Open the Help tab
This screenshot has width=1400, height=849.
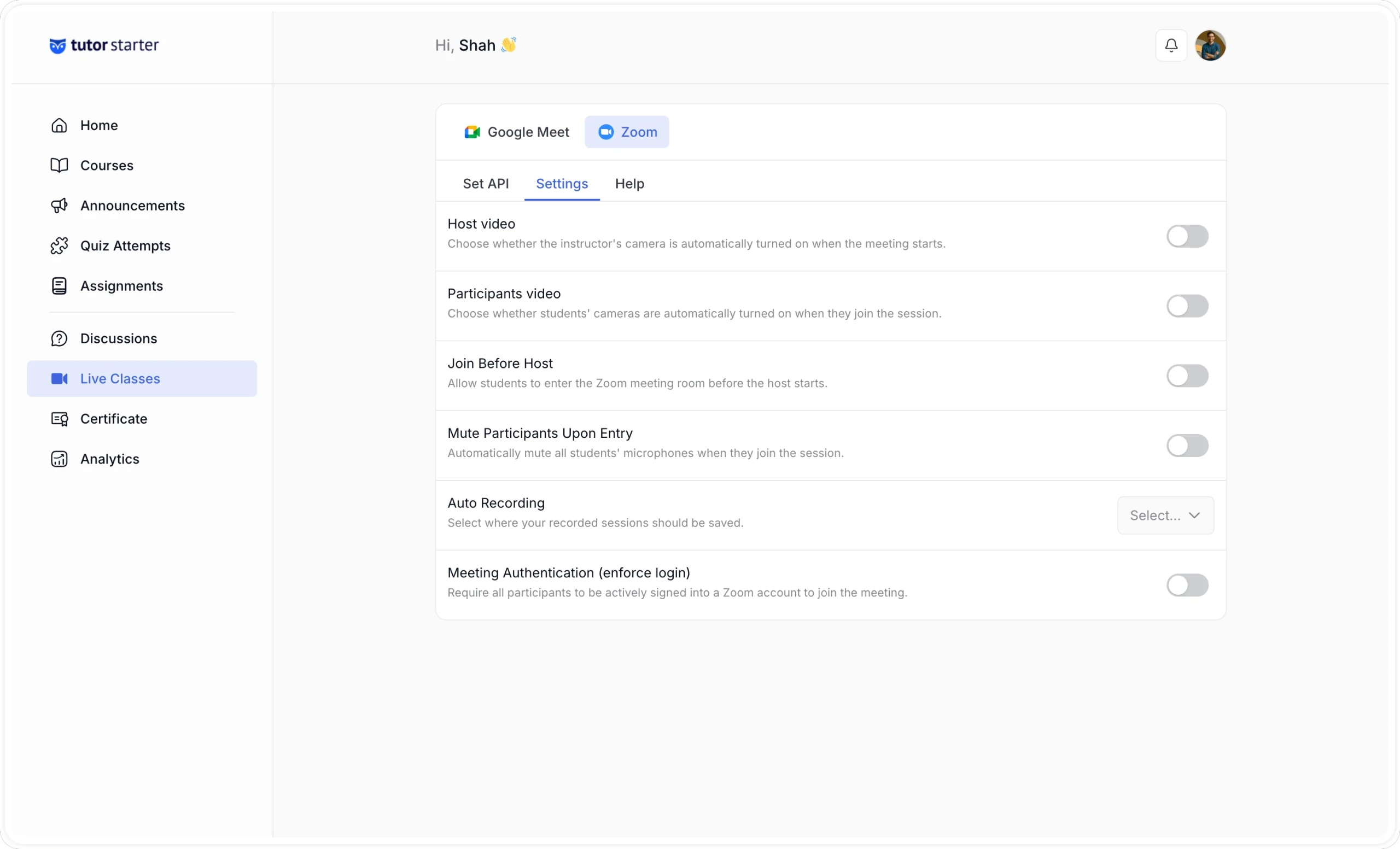[x=629, y=184]
